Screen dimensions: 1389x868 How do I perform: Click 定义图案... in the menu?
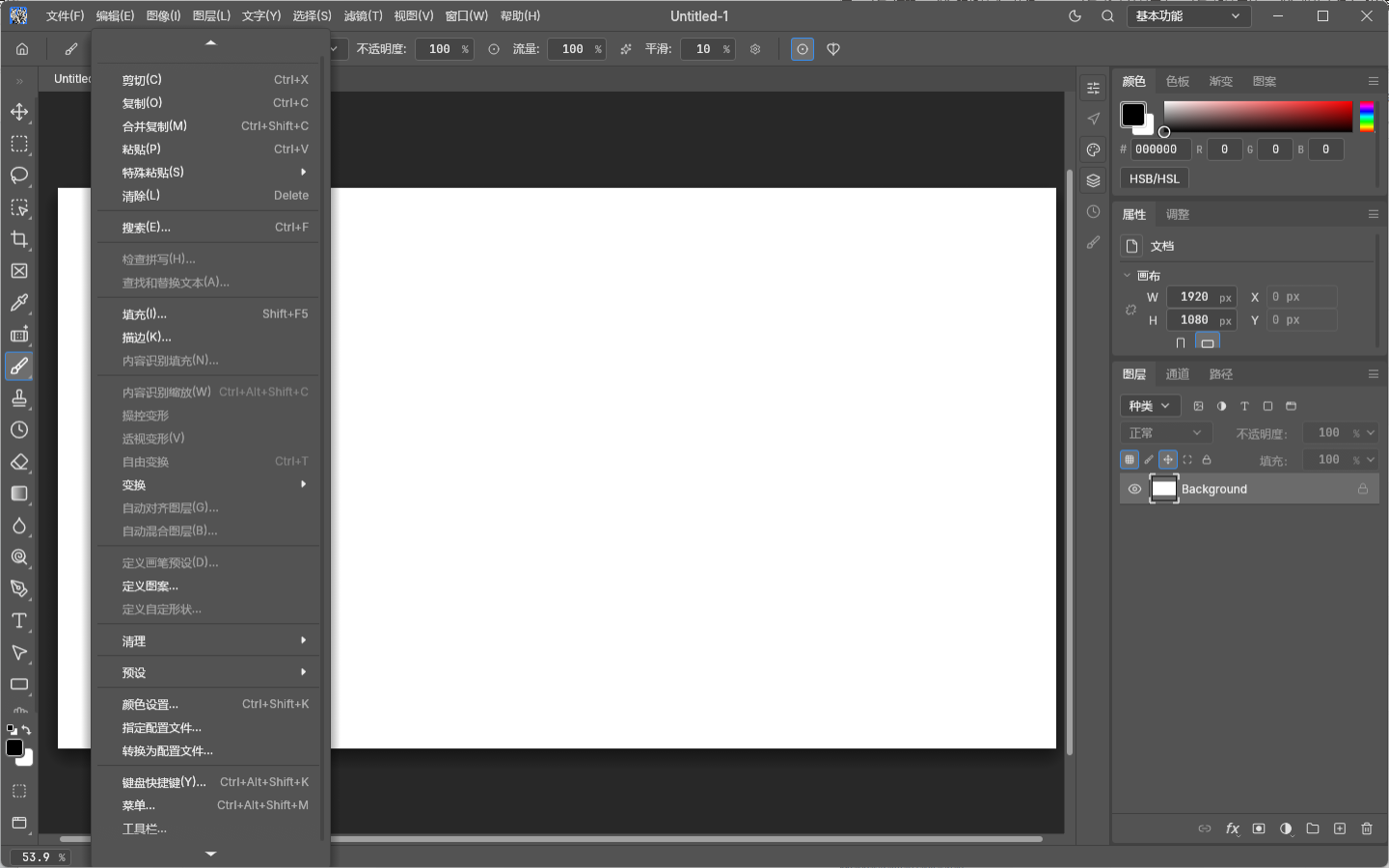pos(208,586)
